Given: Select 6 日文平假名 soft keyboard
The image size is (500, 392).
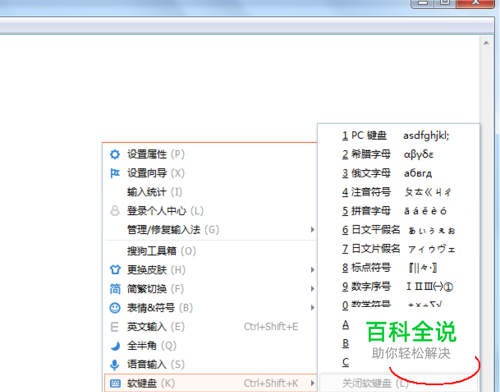Looking at the screenshot, I should coord(399,230).
